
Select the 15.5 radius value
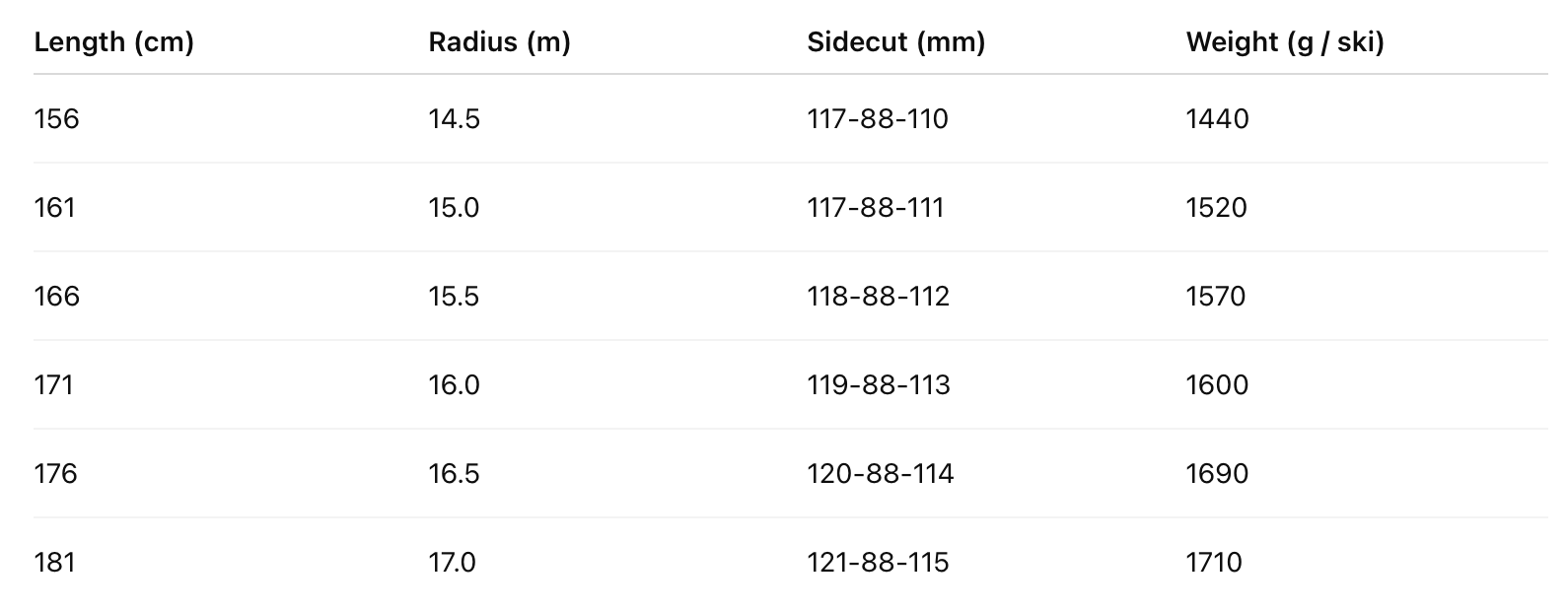tap(454, 297)
